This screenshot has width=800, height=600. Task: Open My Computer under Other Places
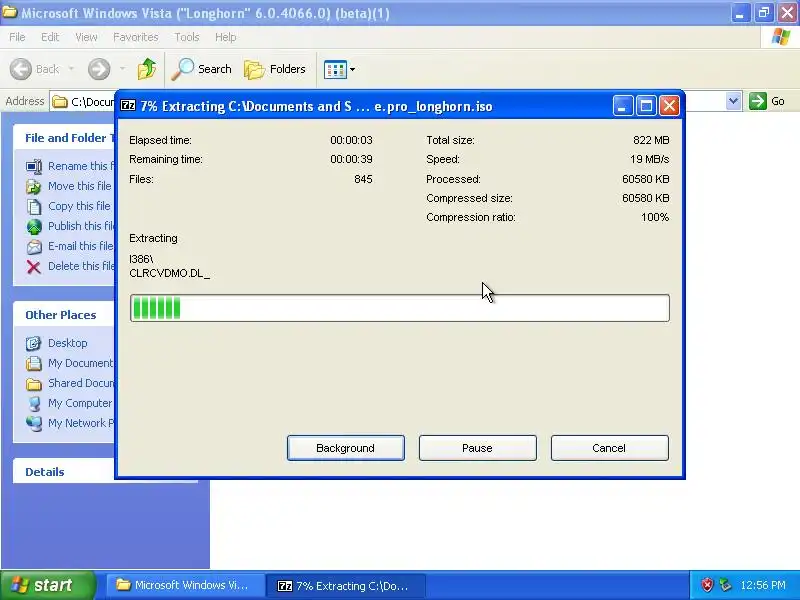[80, 403]
